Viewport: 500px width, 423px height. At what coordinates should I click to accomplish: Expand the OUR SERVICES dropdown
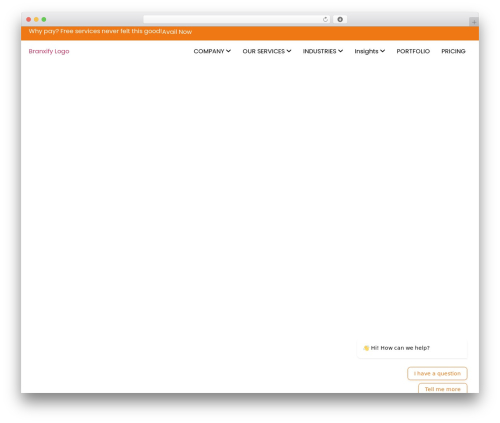[267, 51]
